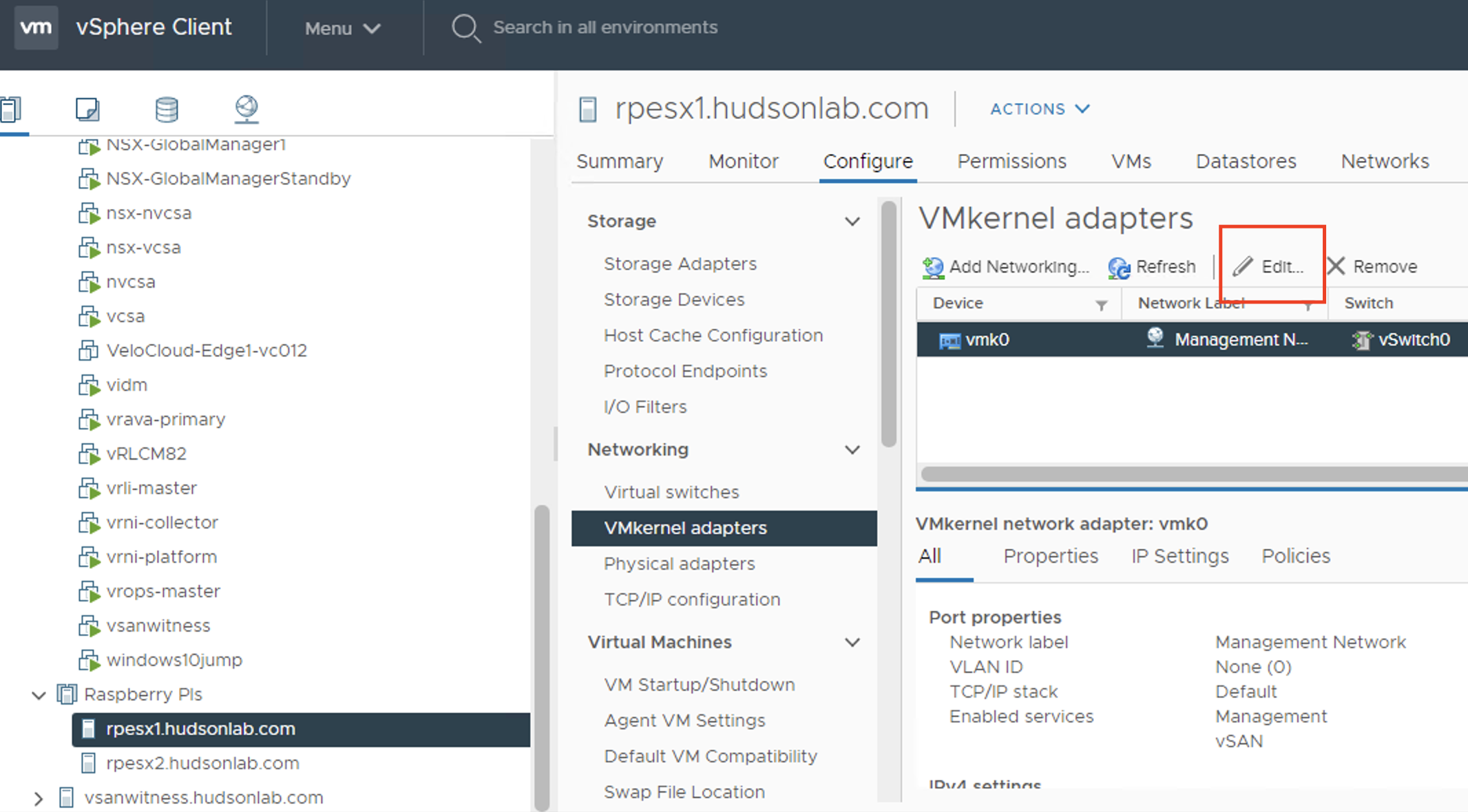Screen dimensions: 1468x812
Task: Click the vsanwitness VM icon
Action: [88, 626]
